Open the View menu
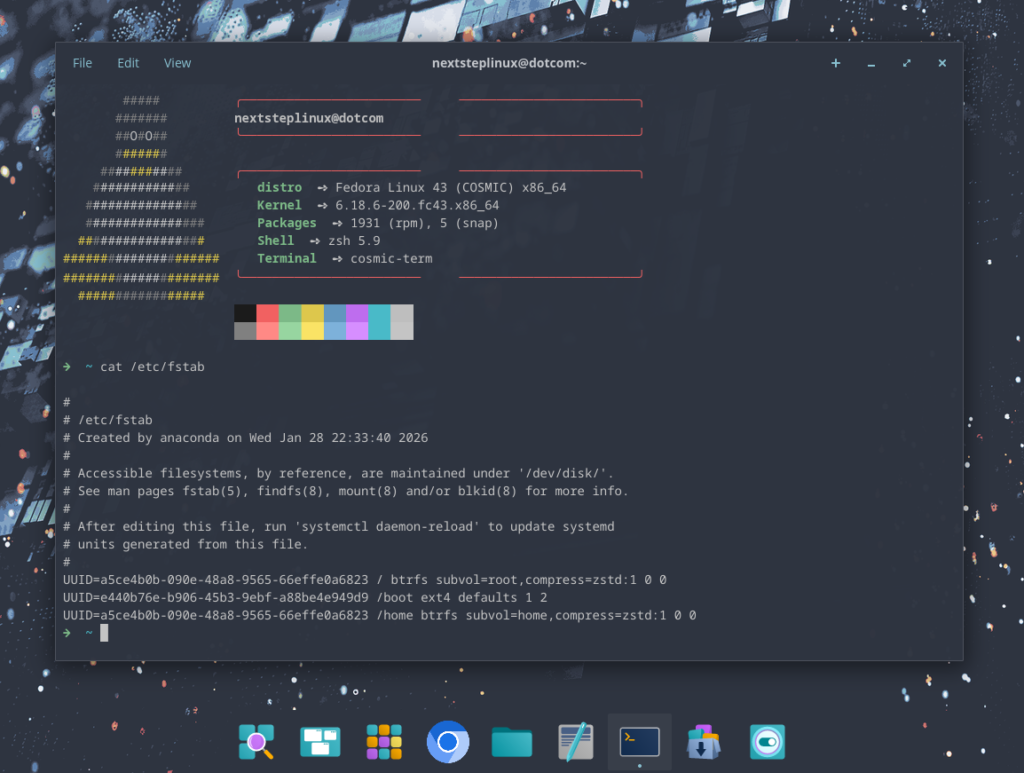 coord(177,63)
